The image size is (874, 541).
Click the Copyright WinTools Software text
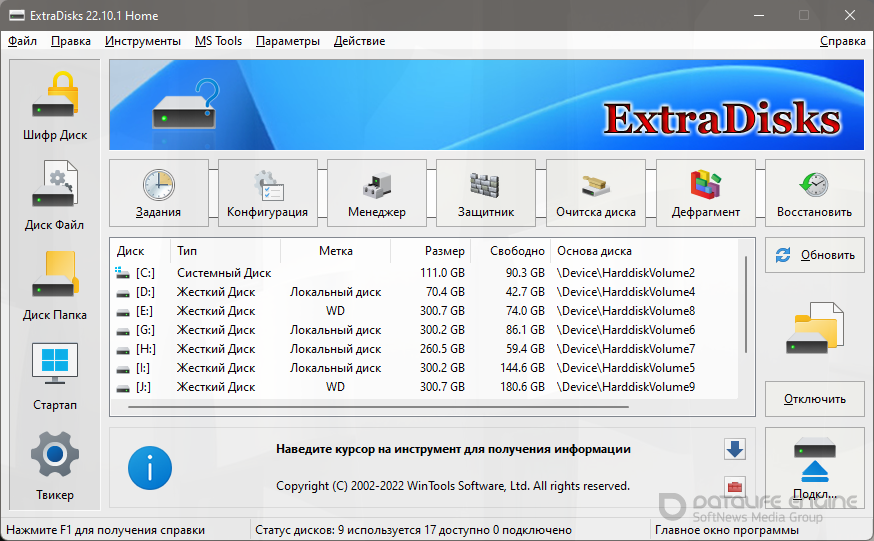coord(453,486)
